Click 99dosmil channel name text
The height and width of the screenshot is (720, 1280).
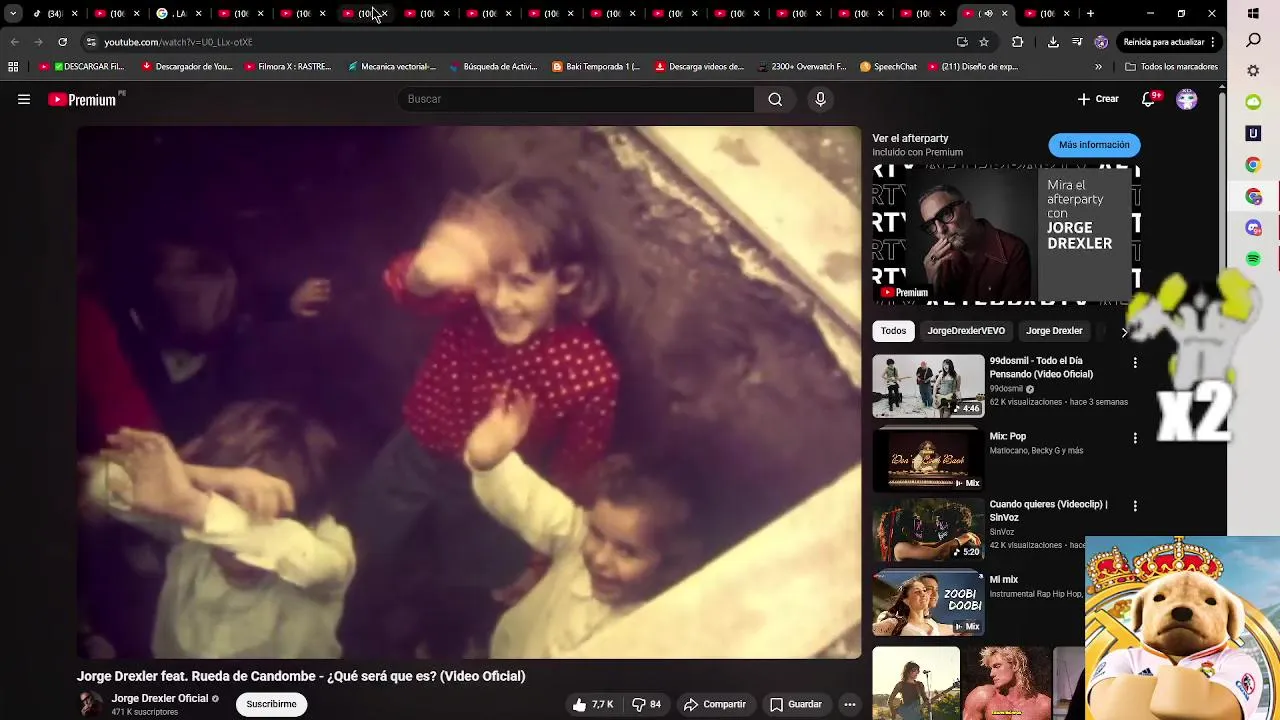(1006, 389)
